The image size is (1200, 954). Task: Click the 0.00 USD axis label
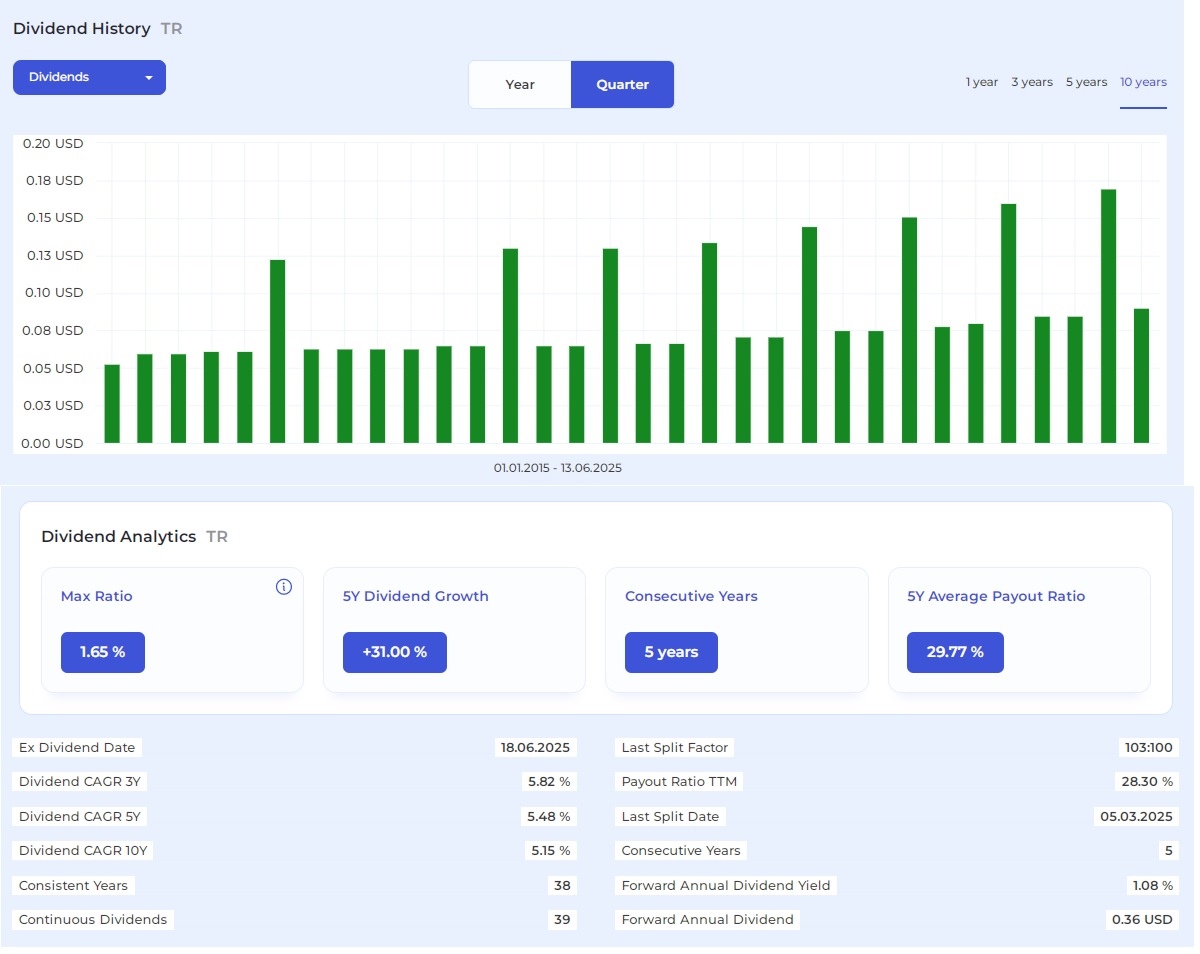[52, 444]
